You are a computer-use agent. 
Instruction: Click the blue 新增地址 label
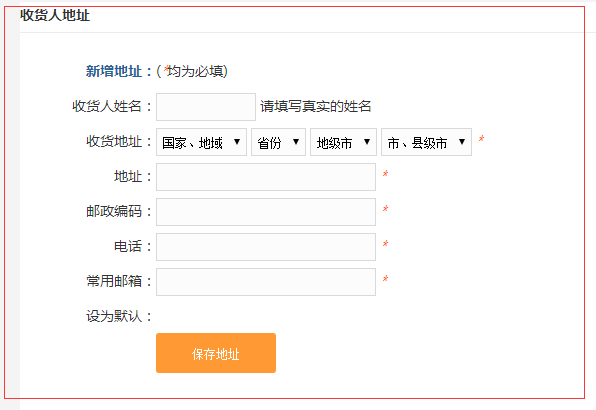(x=114, y=71)
